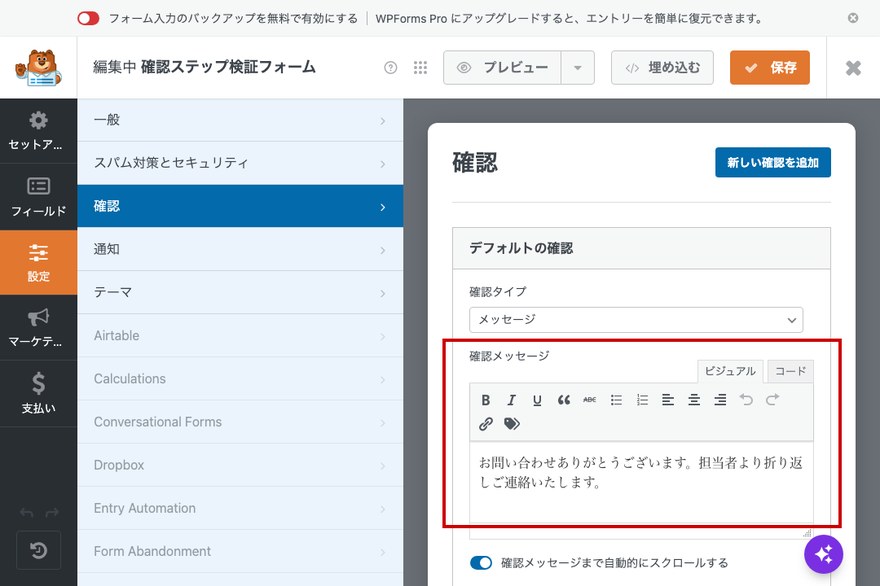The height and width of the screenshot is (586, 880).
Task: Toggle bold formatting in the editor
Action: click(x=485, y=400)
